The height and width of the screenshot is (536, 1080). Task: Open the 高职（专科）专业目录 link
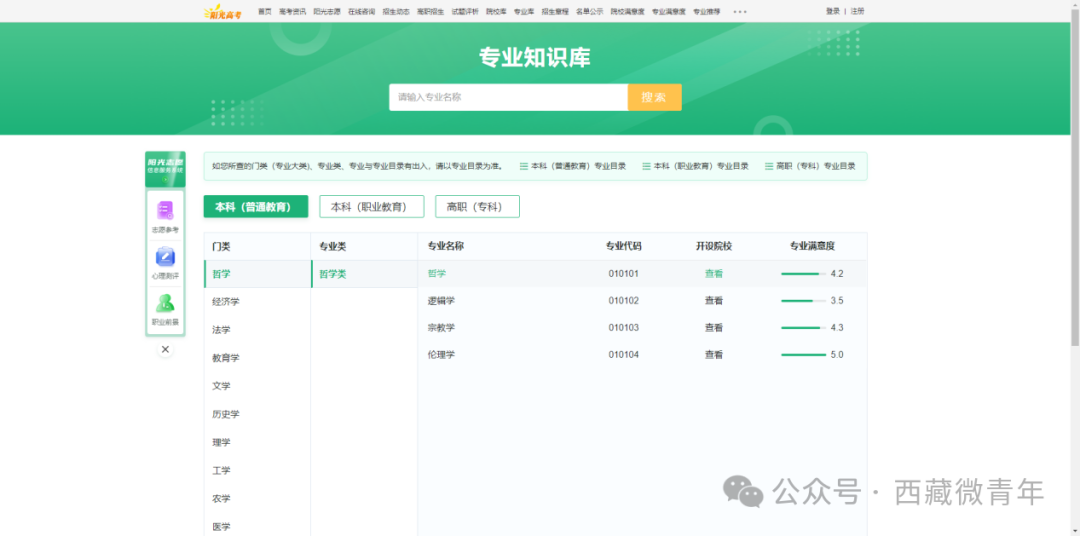tap(810, 166)
